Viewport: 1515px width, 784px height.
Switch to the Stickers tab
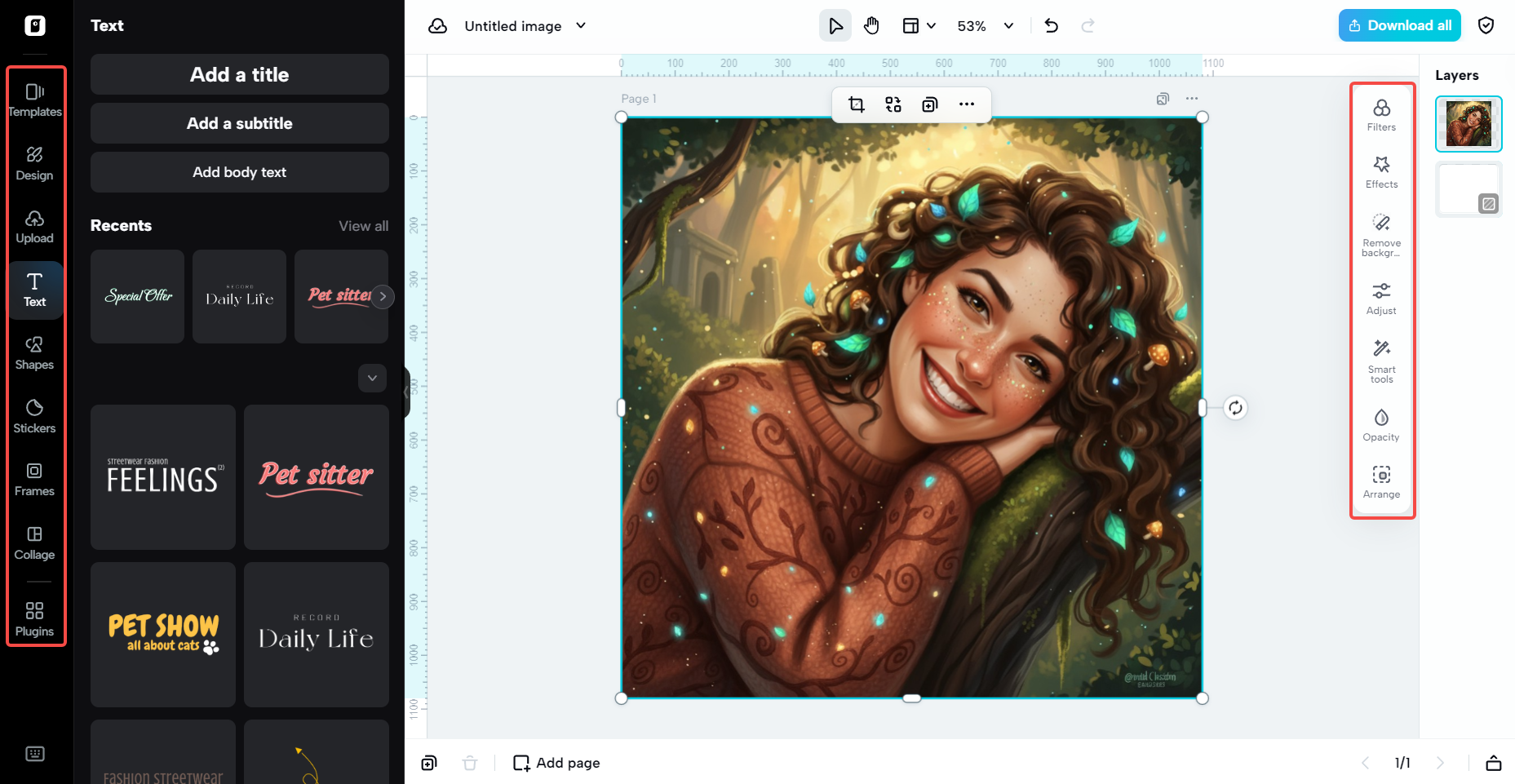34,415
